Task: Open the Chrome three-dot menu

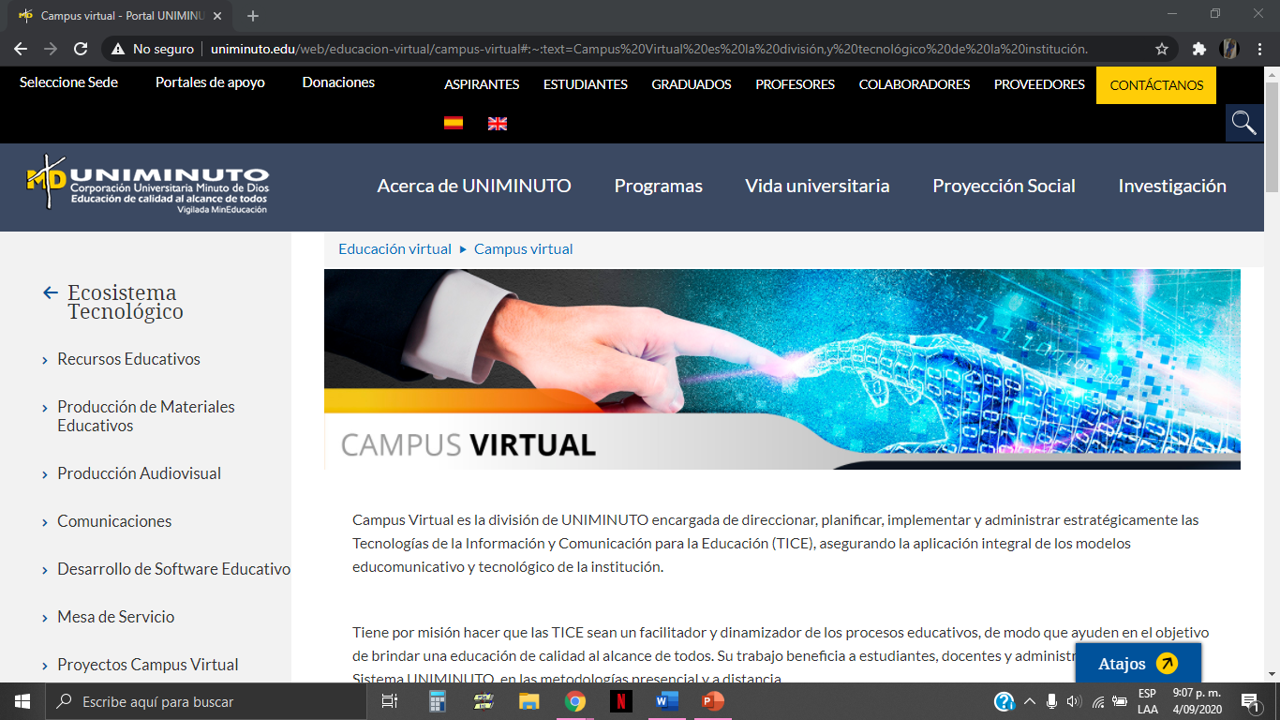Action: point(1262,48)
